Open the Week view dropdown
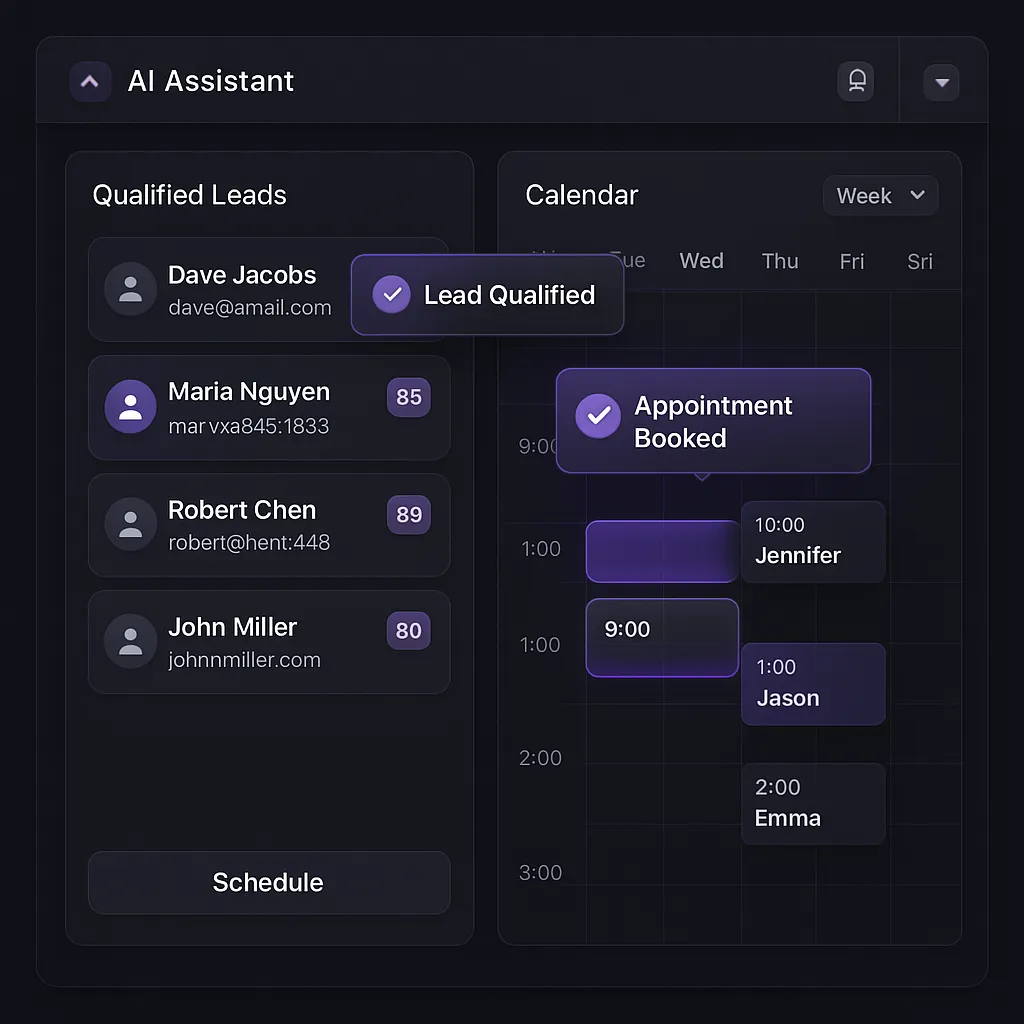 click(x=880, y=196)
